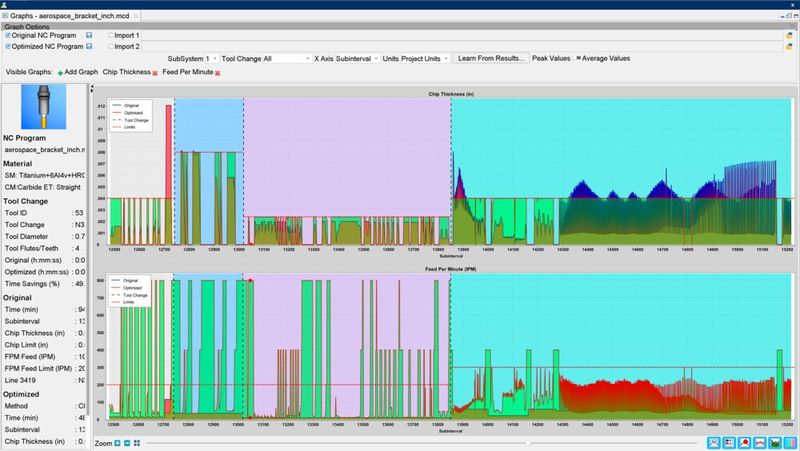Toggle the legend display icon bottom-right
This screenshot has height=451, width=800.
(x=729, y=443)
